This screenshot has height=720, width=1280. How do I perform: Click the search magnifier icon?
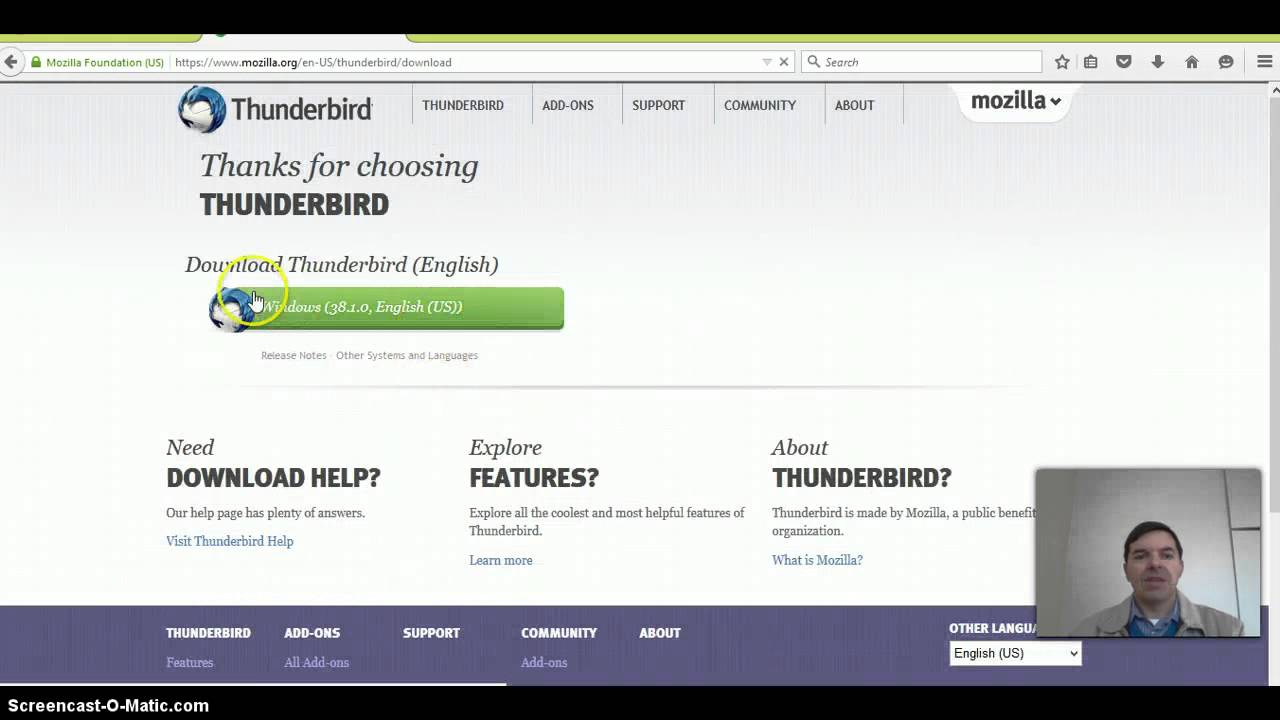pos(814,62)
